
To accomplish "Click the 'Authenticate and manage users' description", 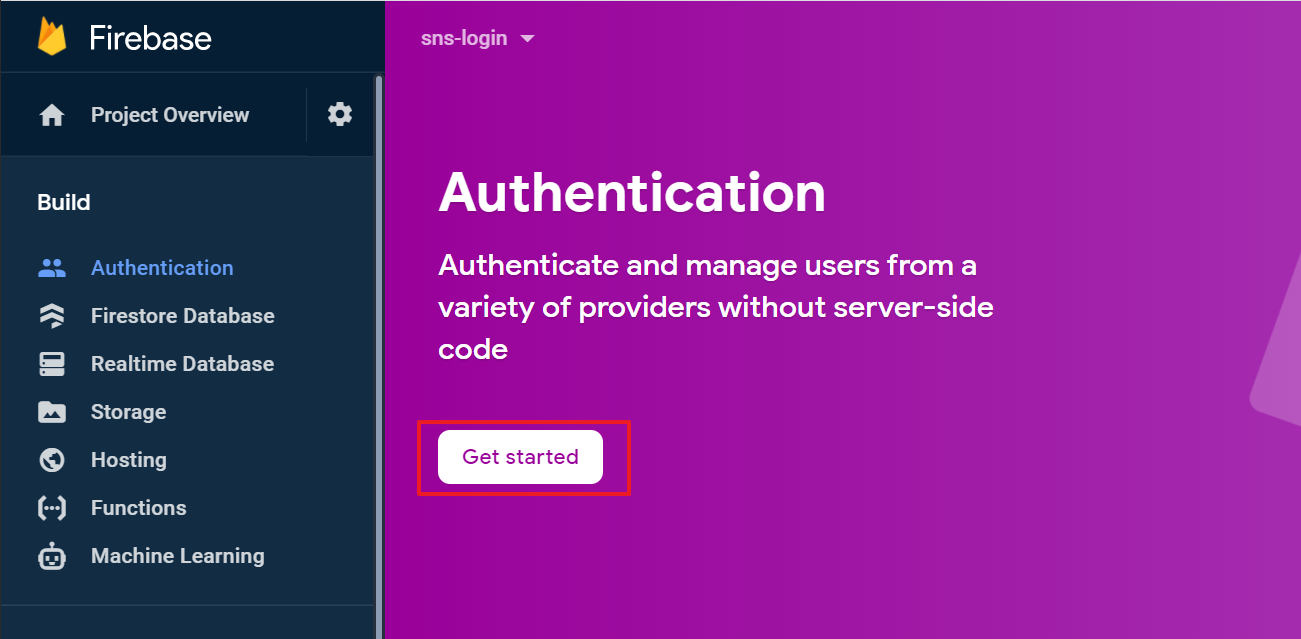I will [x=716, y=307].
